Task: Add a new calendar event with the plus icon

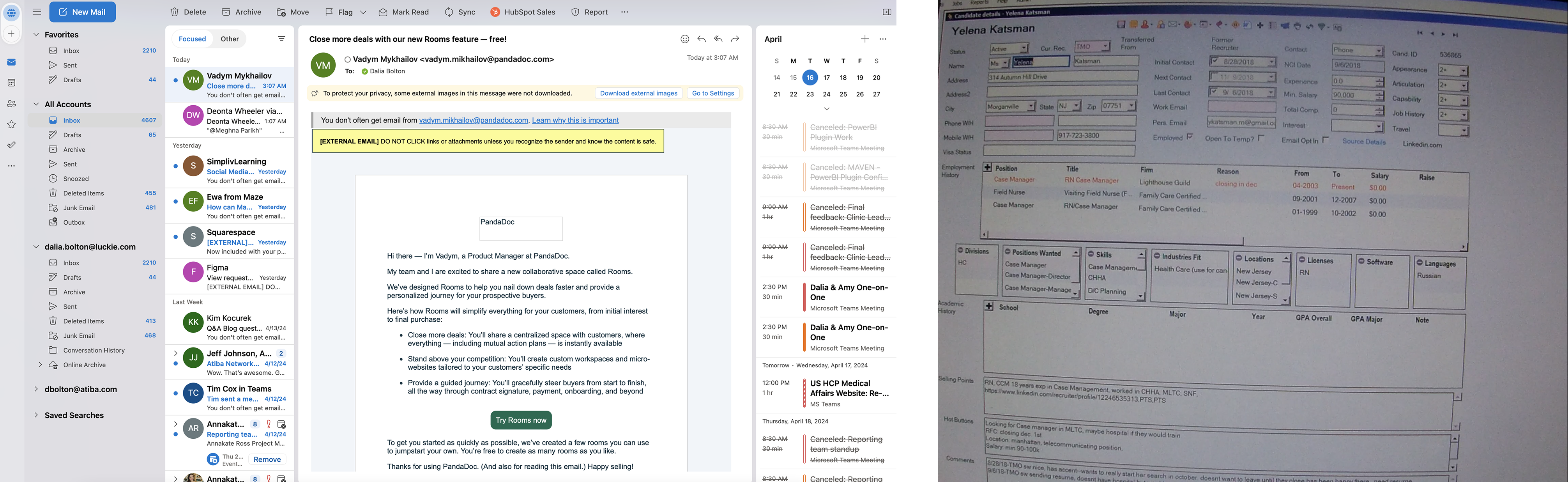Action: [864, 39]
